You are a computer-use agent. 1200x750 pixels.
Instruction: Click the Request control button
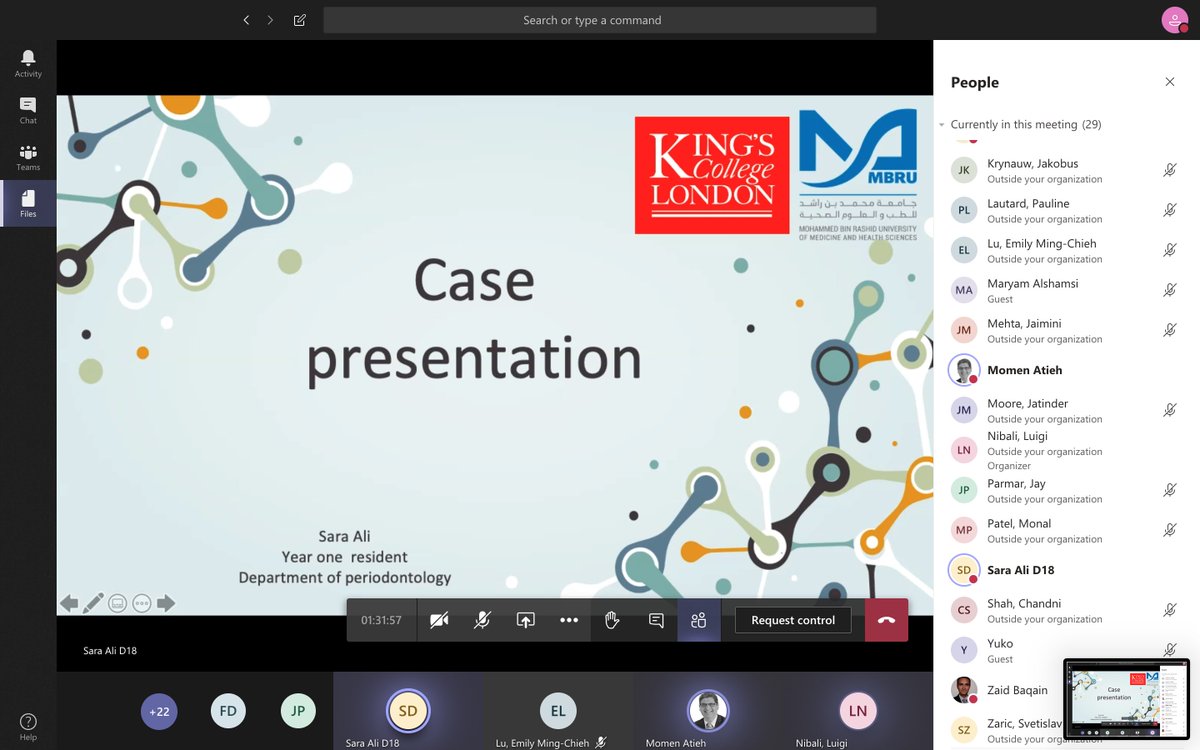(793, 620)
